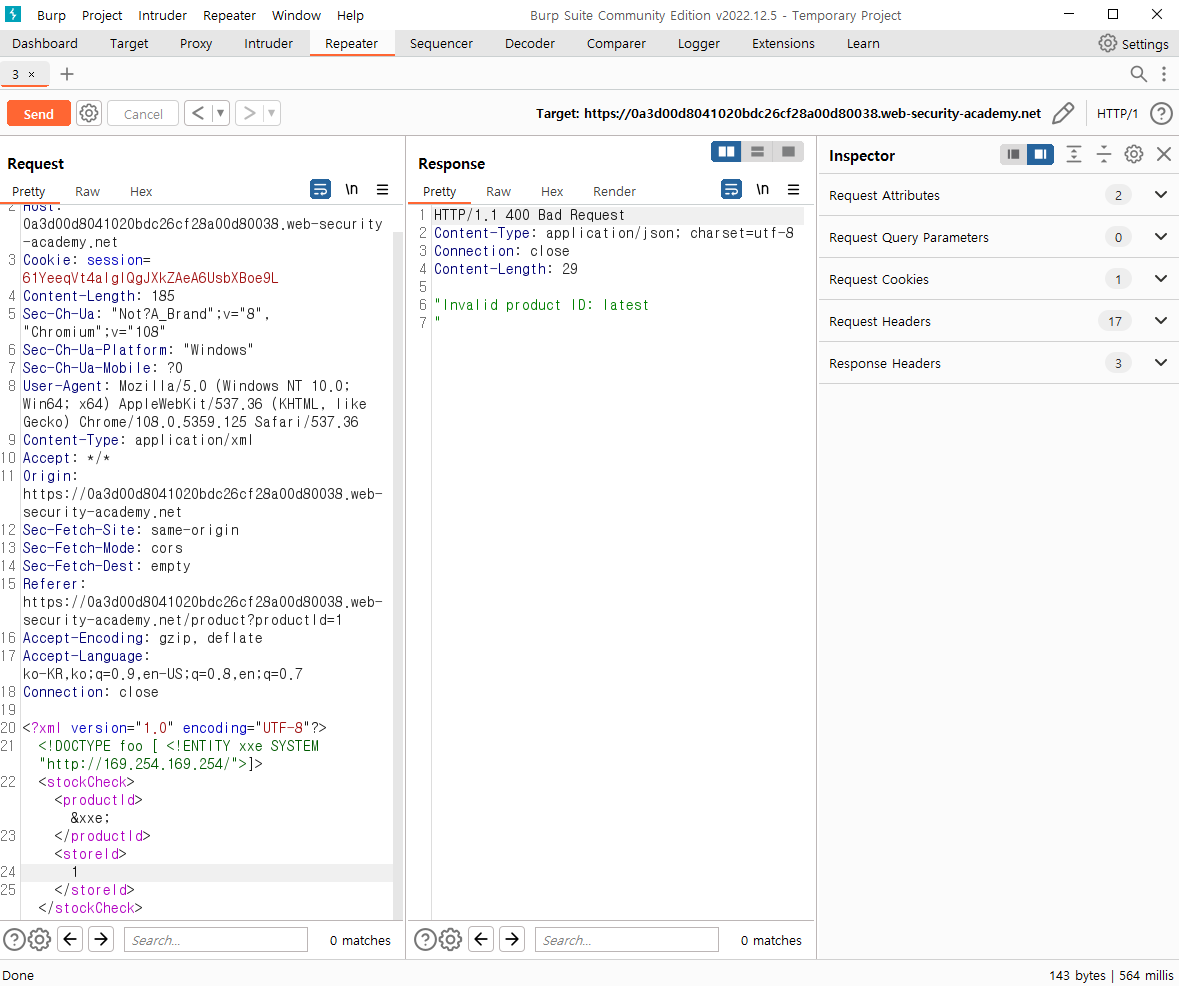Edit the target with the pencil icon
Image resolution: width=1179 pixels, height=986 pixels.
[1063, 114]
